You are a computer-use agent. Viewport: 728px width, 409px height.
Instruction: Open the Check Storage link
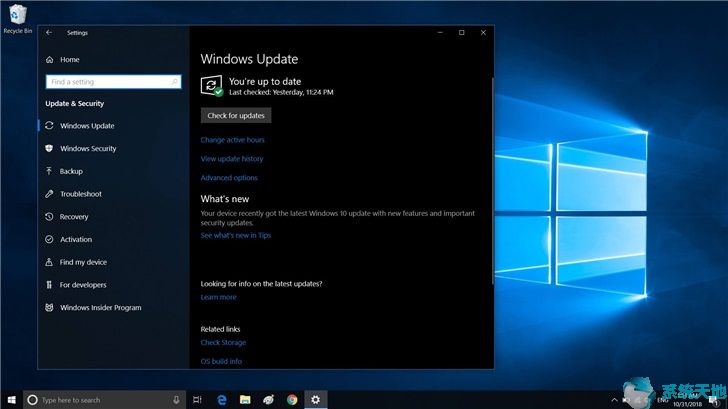click(x=223, y=343)
